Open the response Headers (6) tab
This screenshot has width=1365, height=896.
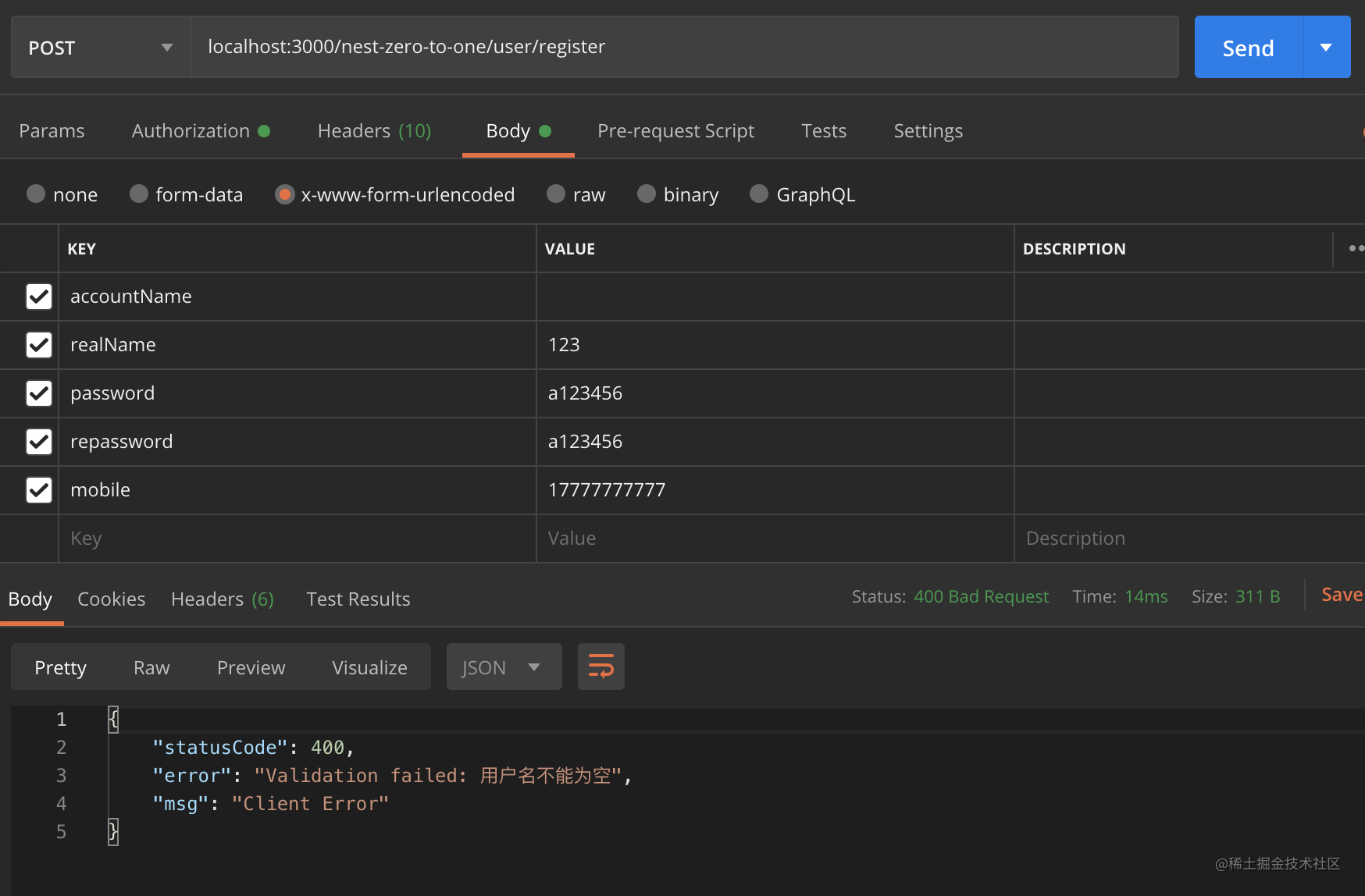[x=223, y=599]
